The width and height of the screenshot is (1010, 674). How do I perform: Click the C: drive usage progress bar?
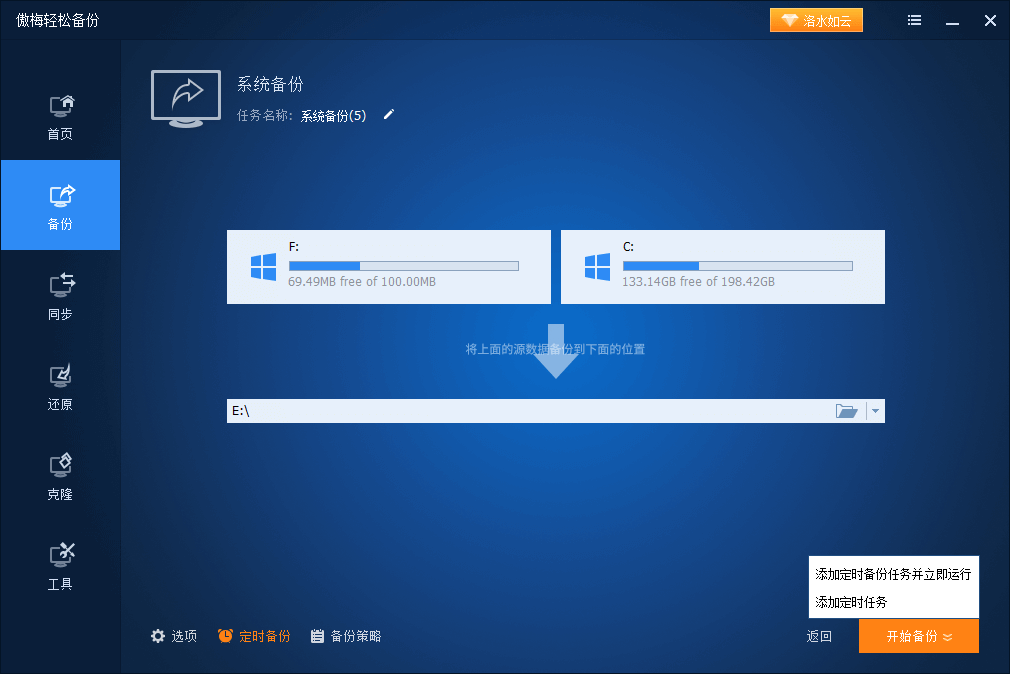tap(737, 265)
